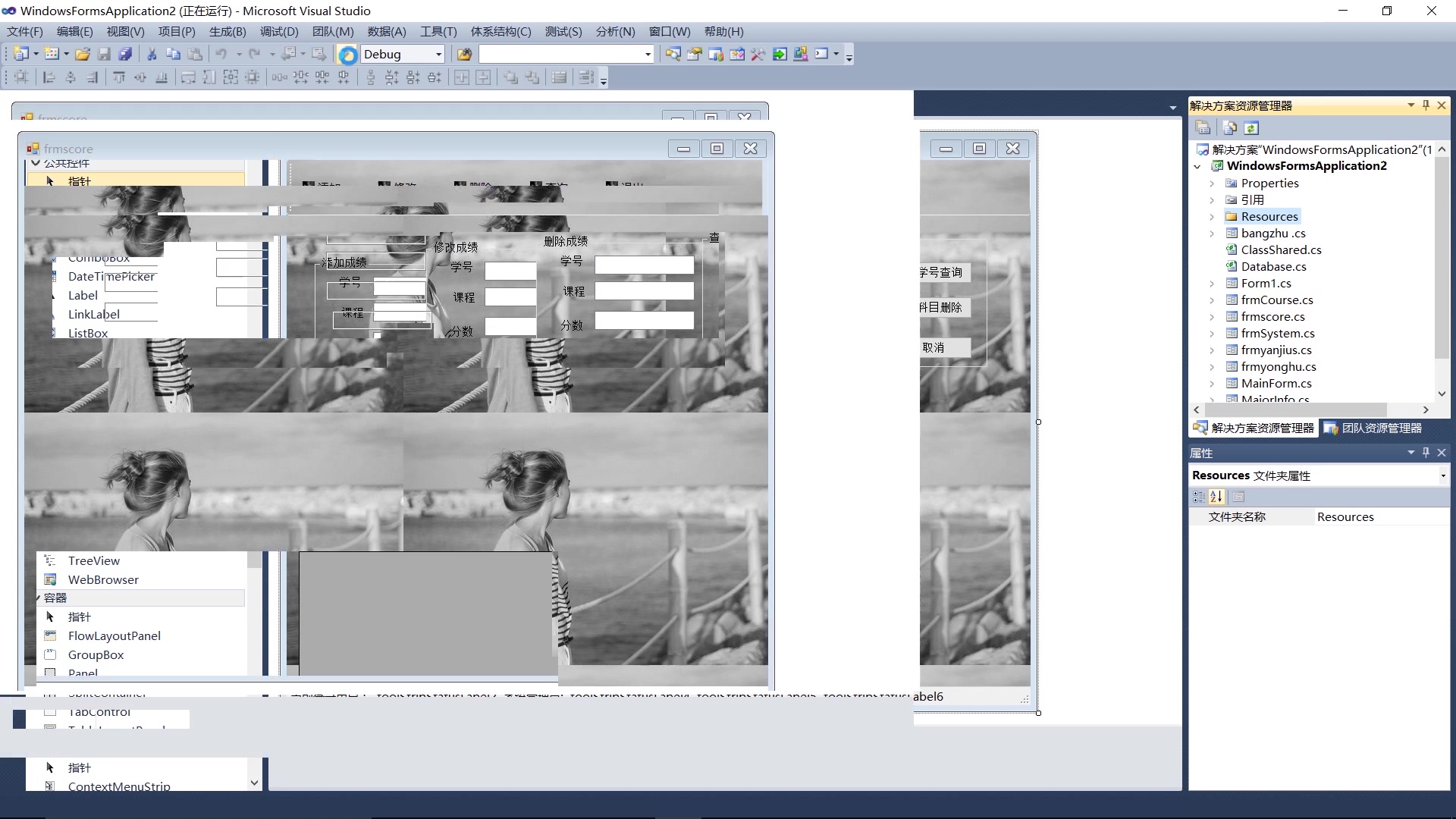1456x819 pixels.
Task: Select ClassShared.cs in Solution Explorer
Action: pyautogui.click(x=1281, y=250)
